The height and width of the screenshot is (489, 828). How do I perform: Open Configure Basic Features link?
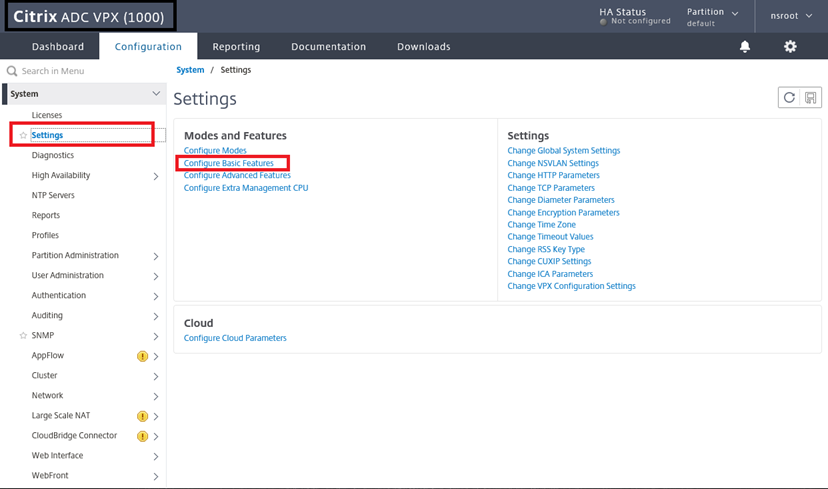tap(229, 163)
